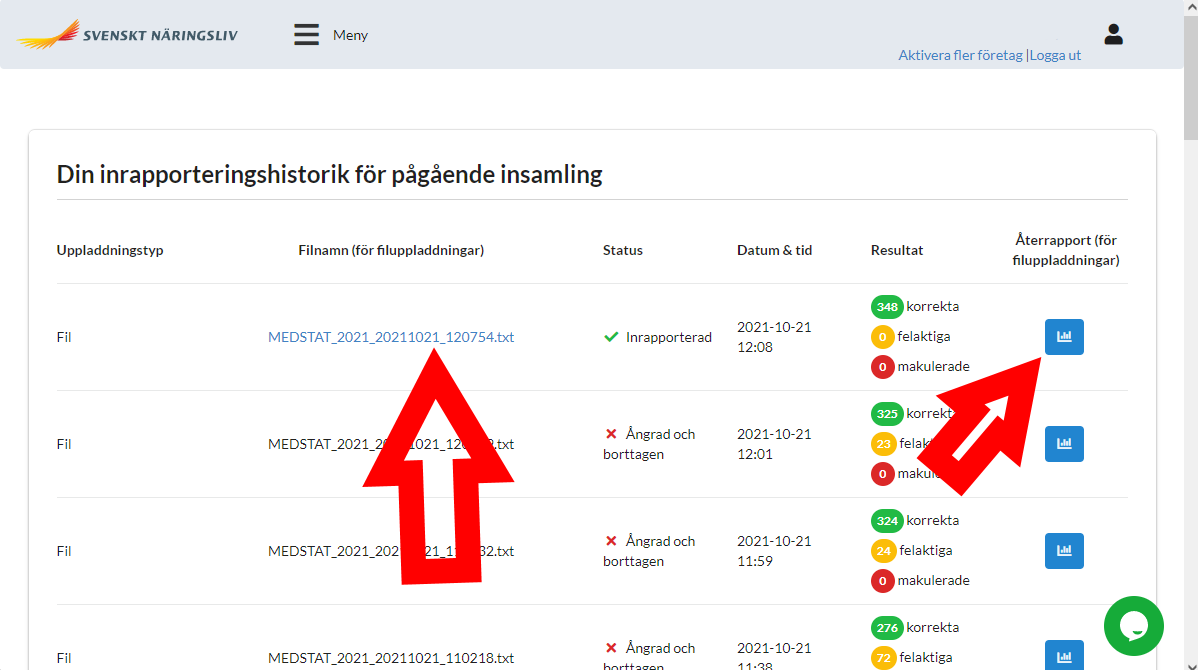Click Aktivera fler företag link

click(x=960, y=56)
